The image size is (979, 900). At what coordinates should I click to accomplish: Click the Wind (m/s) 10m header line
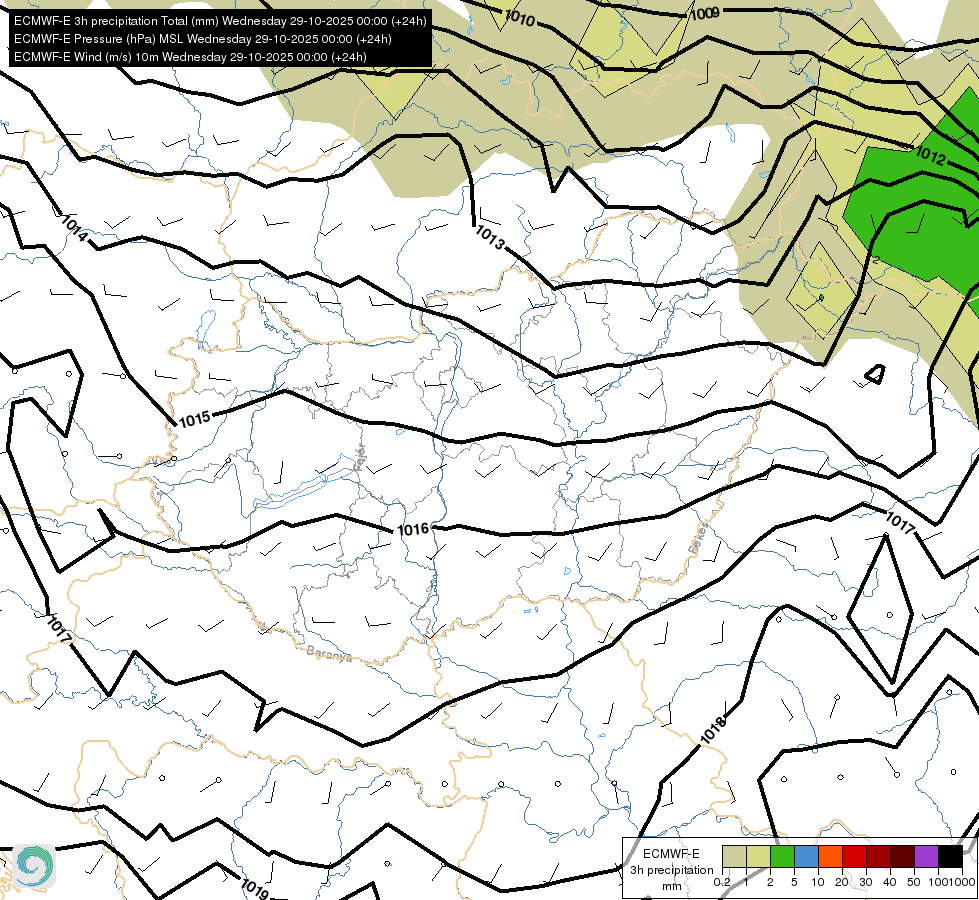coord(190,57)
